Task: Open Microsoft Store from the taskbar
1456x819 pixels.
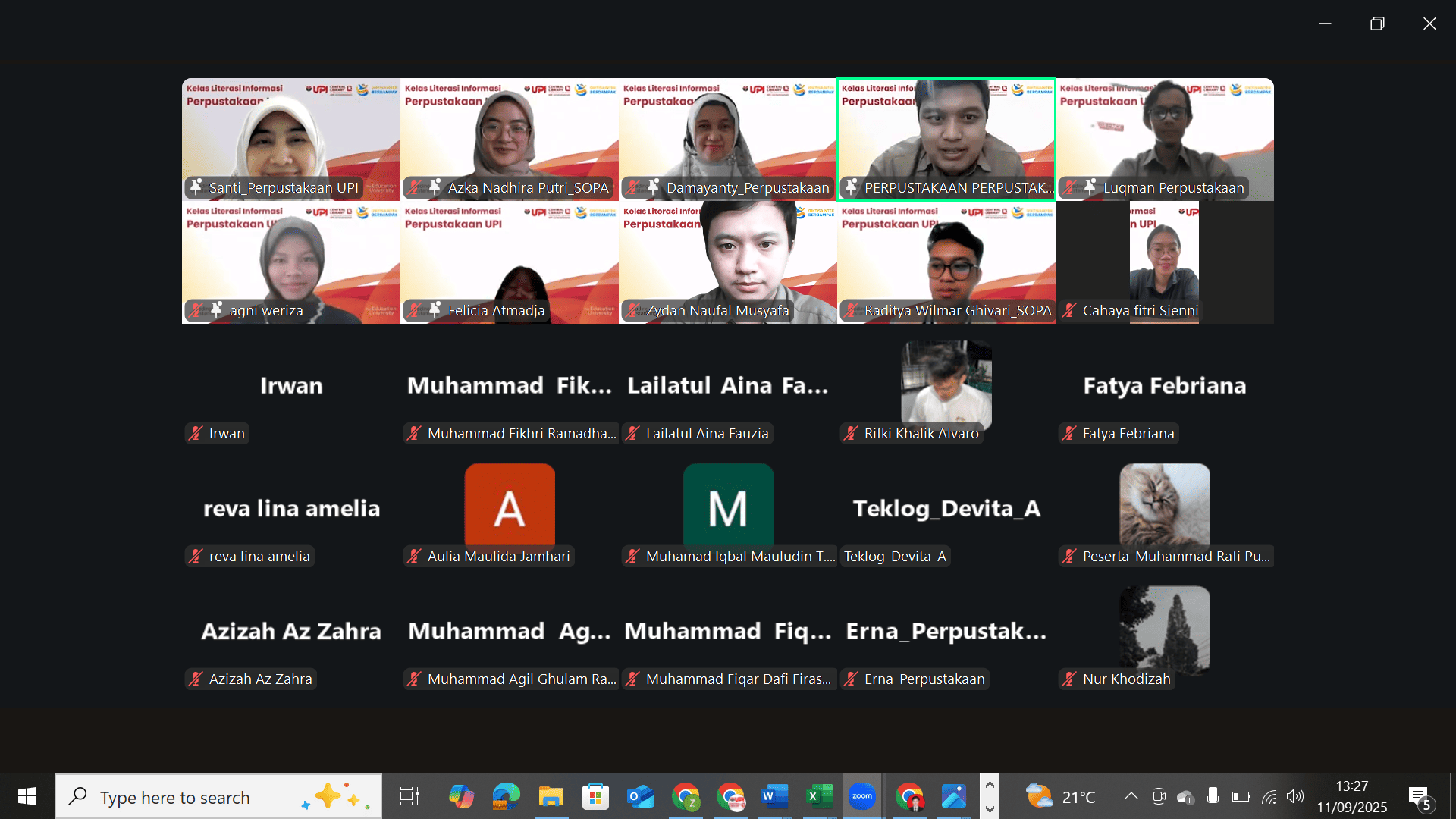Action: (x=595, y=796)
